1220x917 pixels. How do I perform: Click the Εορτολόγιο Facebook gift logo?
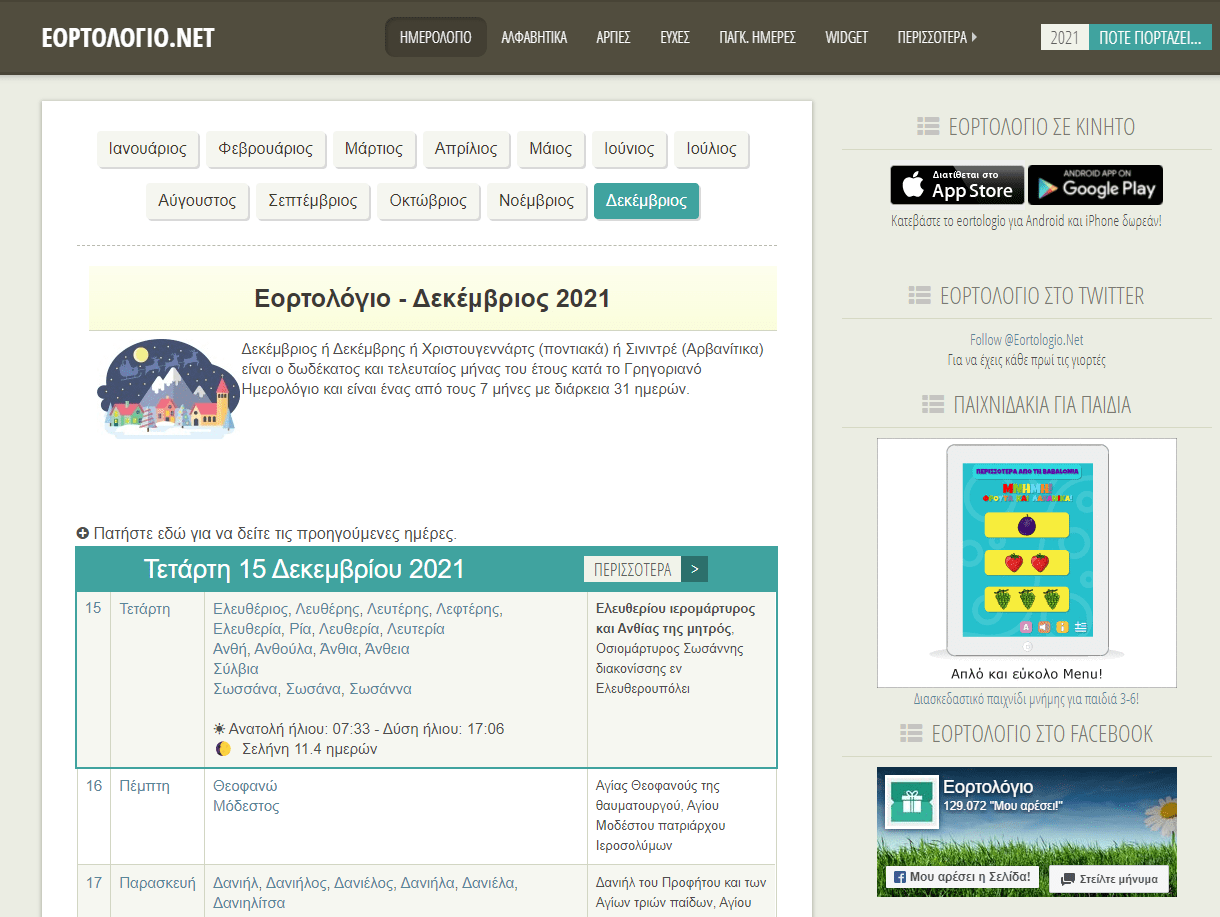point(909,801)
